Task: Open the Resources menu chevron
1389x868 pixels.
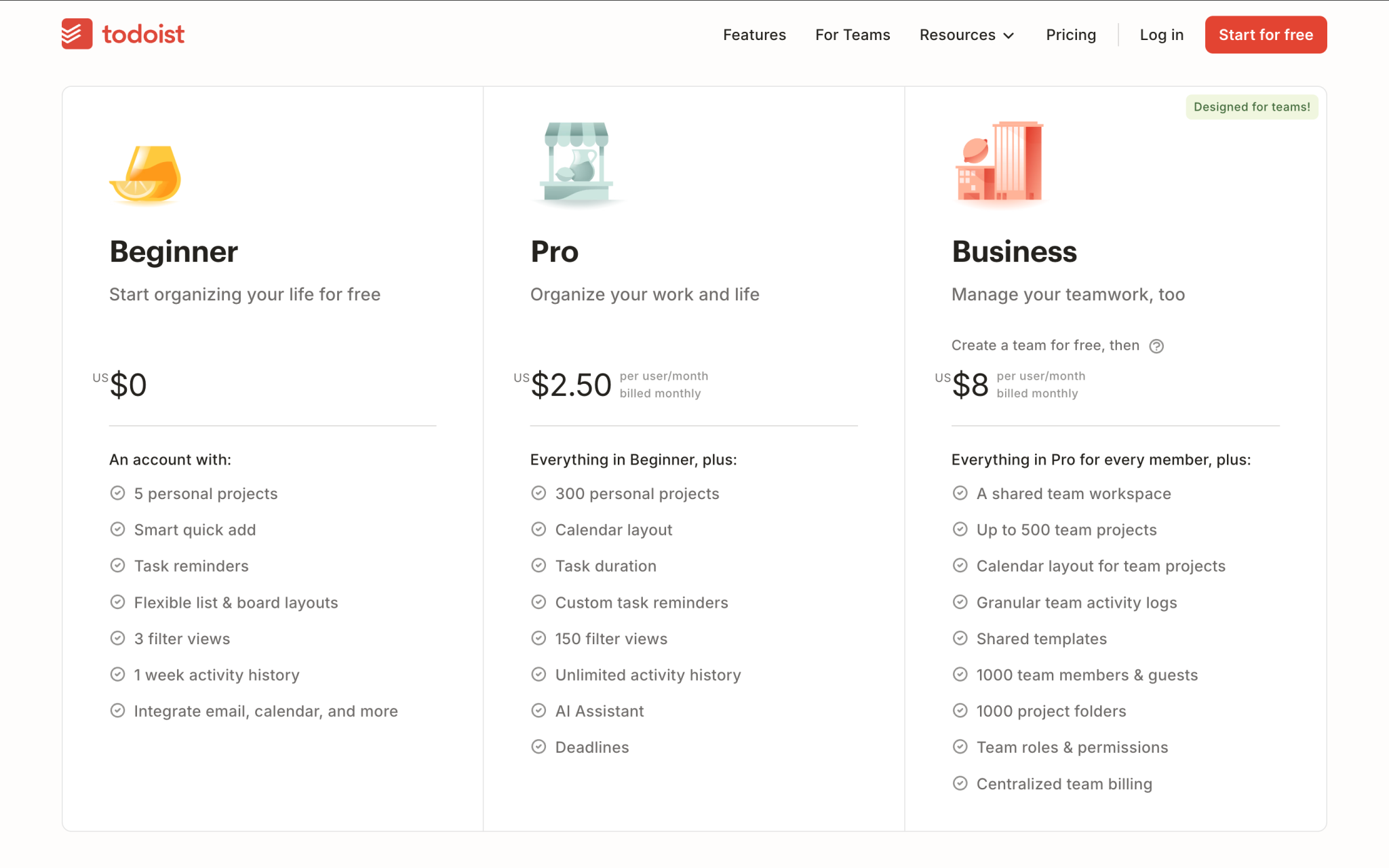Action: tap(1009, 35)
